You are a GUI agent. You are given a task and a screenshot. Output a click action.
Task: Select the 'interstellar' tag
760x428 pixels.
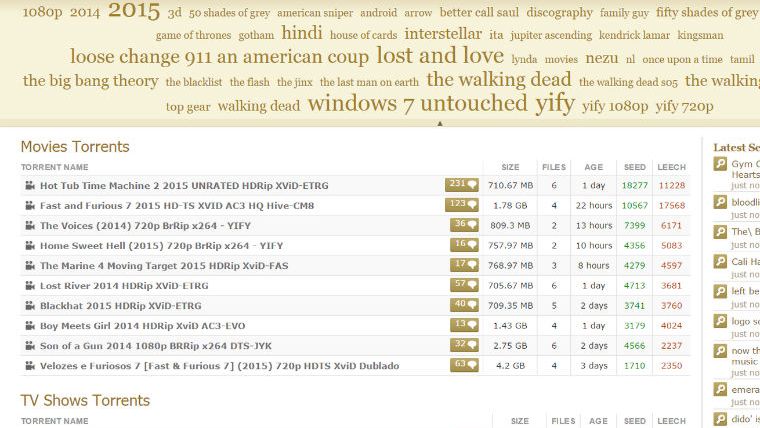click(x=443, y=33)
